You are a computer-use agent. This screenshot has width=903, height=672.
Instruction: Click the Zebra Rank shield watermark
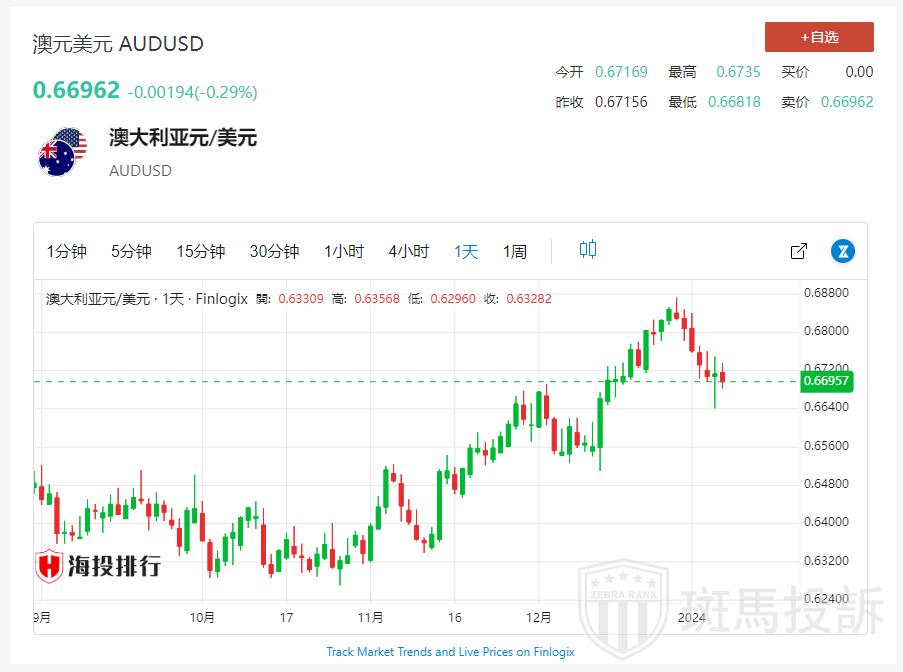(625, 606)
